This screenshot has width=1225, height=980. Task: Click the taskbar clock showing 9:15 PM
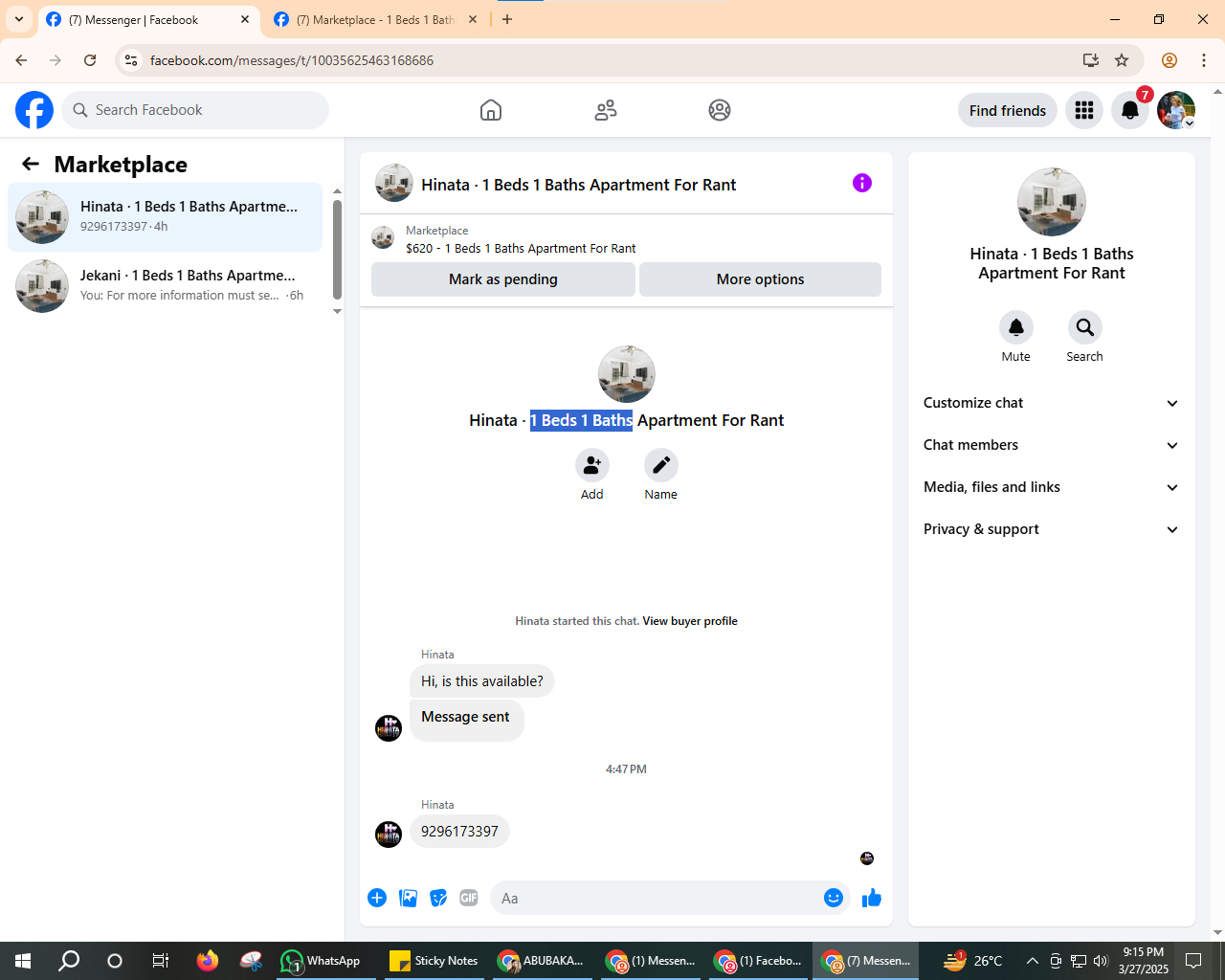point(1144,961)
